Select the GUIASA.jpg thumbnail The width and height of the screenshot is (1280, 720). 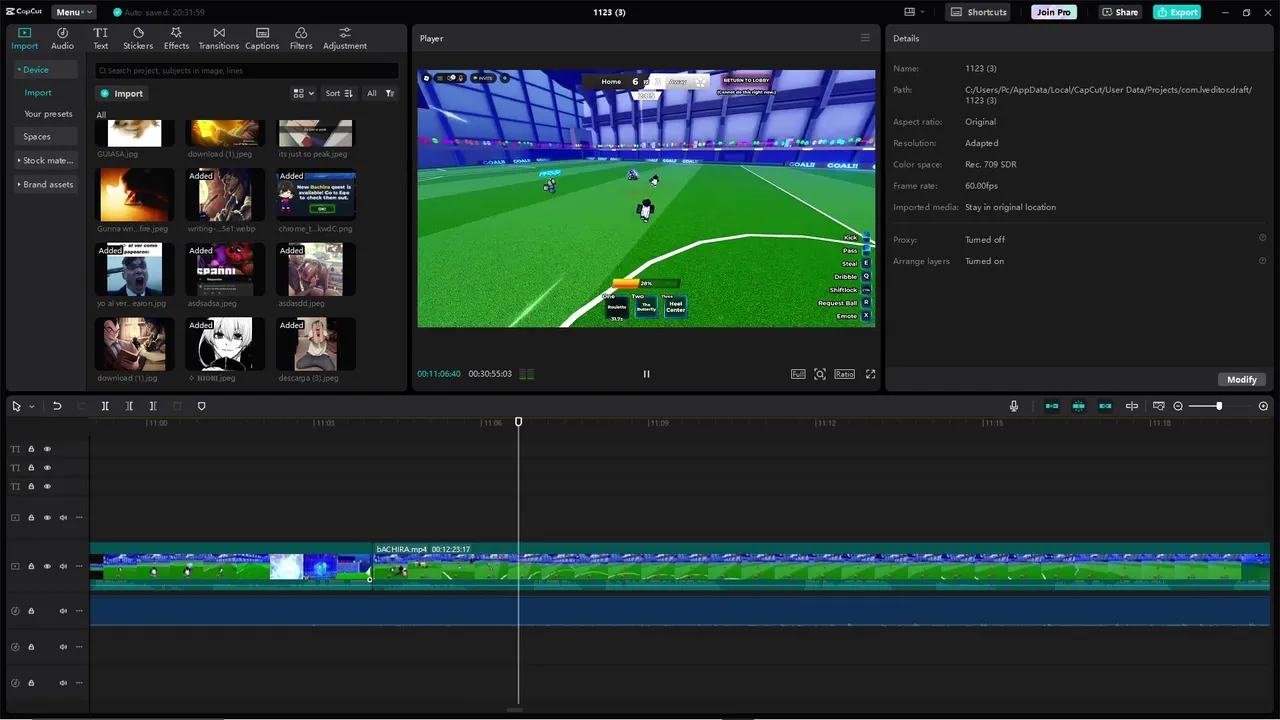[135, 133]
